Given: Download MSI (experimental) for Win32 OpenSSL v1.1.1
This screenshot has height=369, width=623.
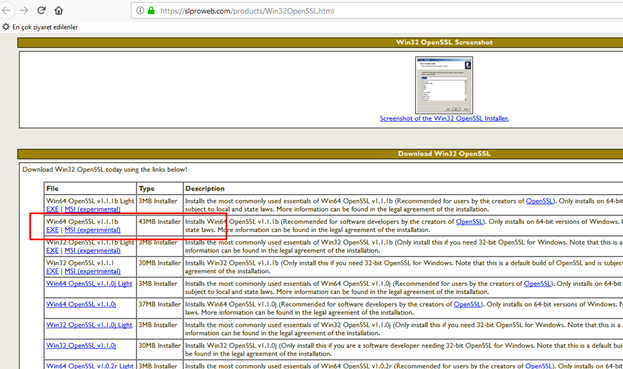Looking at the screenshot, I should [x=93, y=271].
